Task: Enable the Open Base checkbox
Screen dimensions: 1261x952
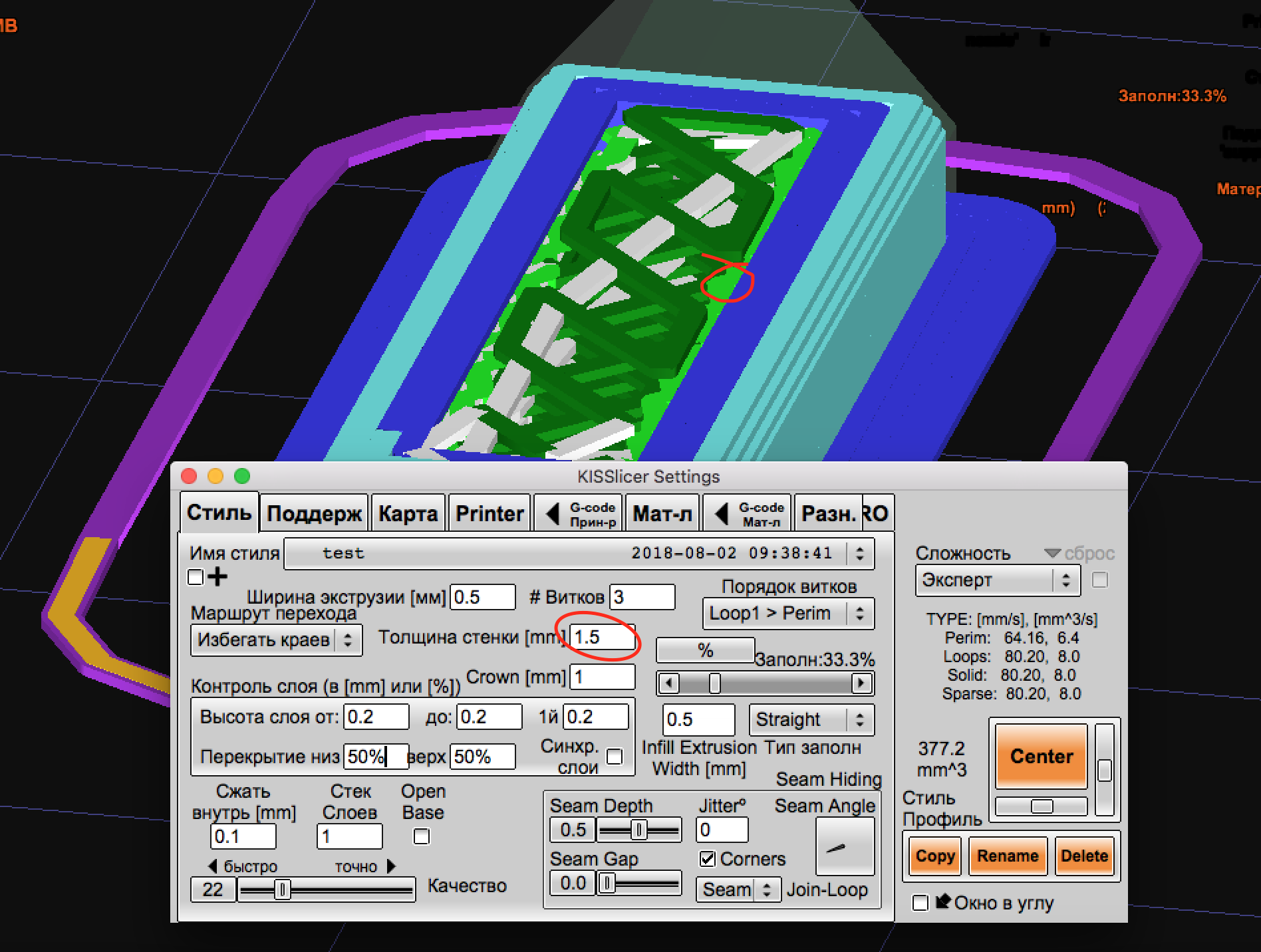Action: click(422, 836)
